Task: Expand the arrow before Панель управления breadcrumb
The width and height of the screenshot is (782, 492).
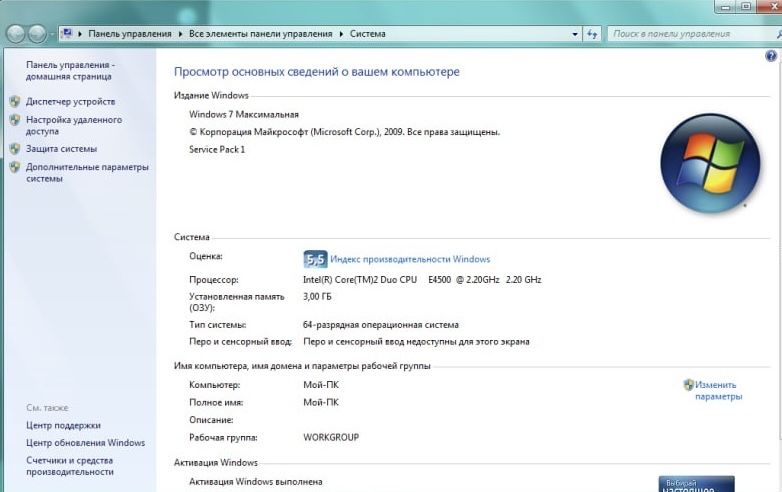Action: [80, 34]
